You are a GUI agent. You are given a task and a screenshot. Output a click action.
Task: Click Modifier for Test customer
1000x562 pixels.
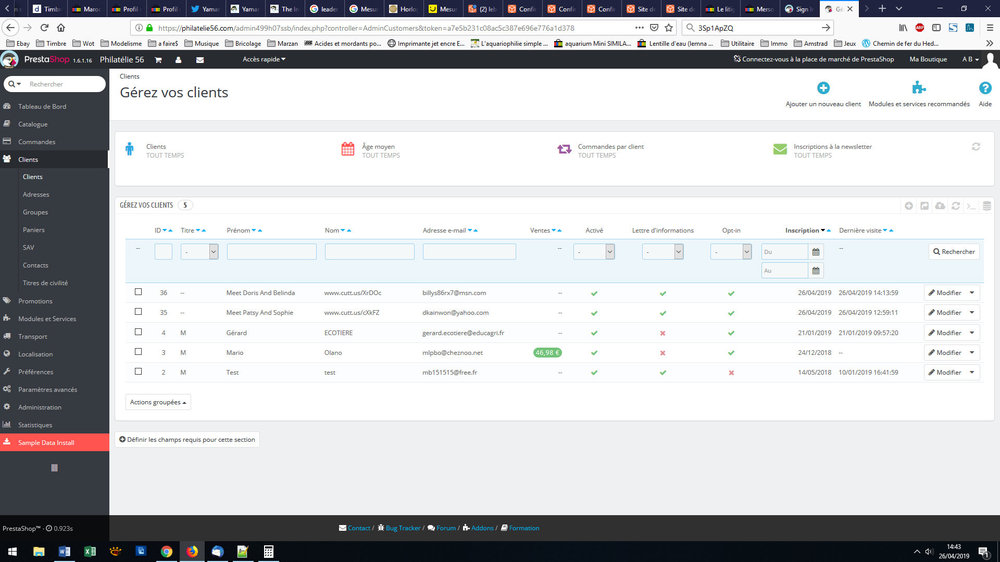(945, 373)
